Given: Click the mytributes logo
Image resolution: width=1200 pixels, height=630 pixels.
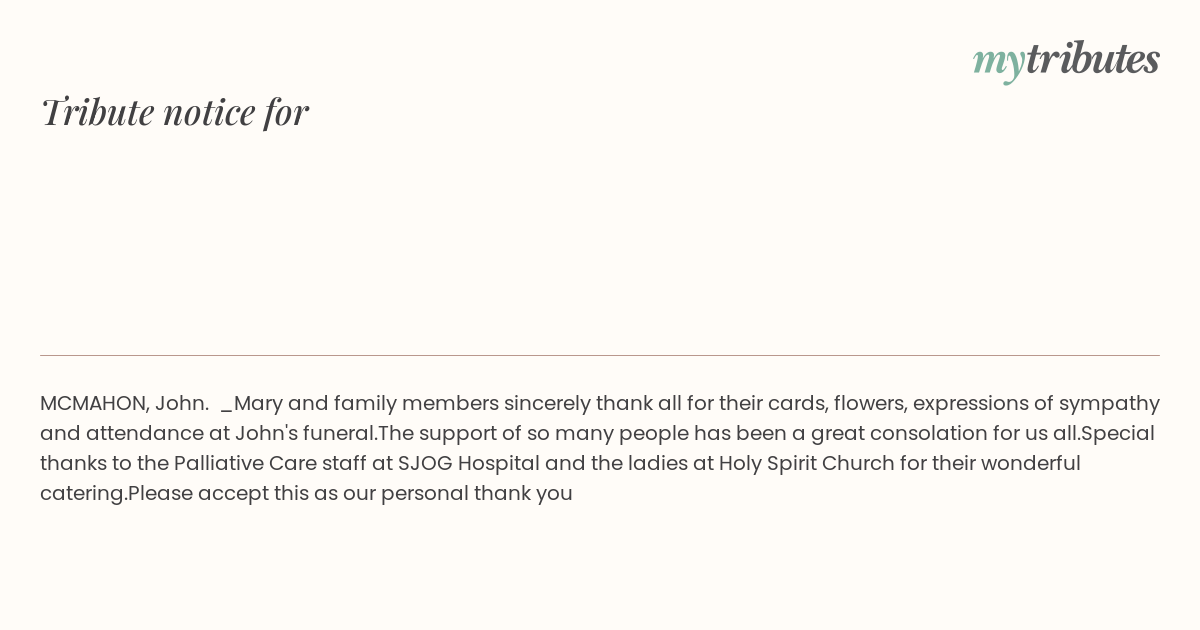Looking at the screenshot, I should 1066,59.
